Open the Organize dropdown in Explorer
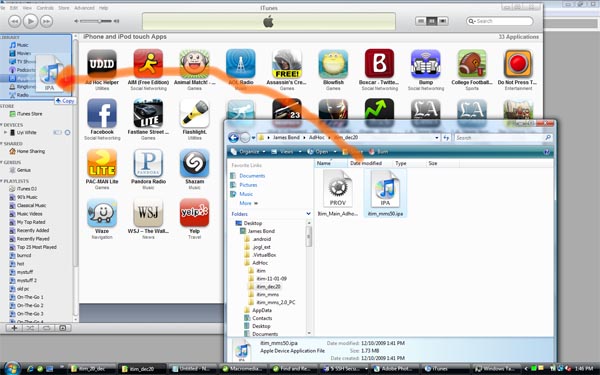The width and height of the screenshot is (600, 375). tap(248, 152)
